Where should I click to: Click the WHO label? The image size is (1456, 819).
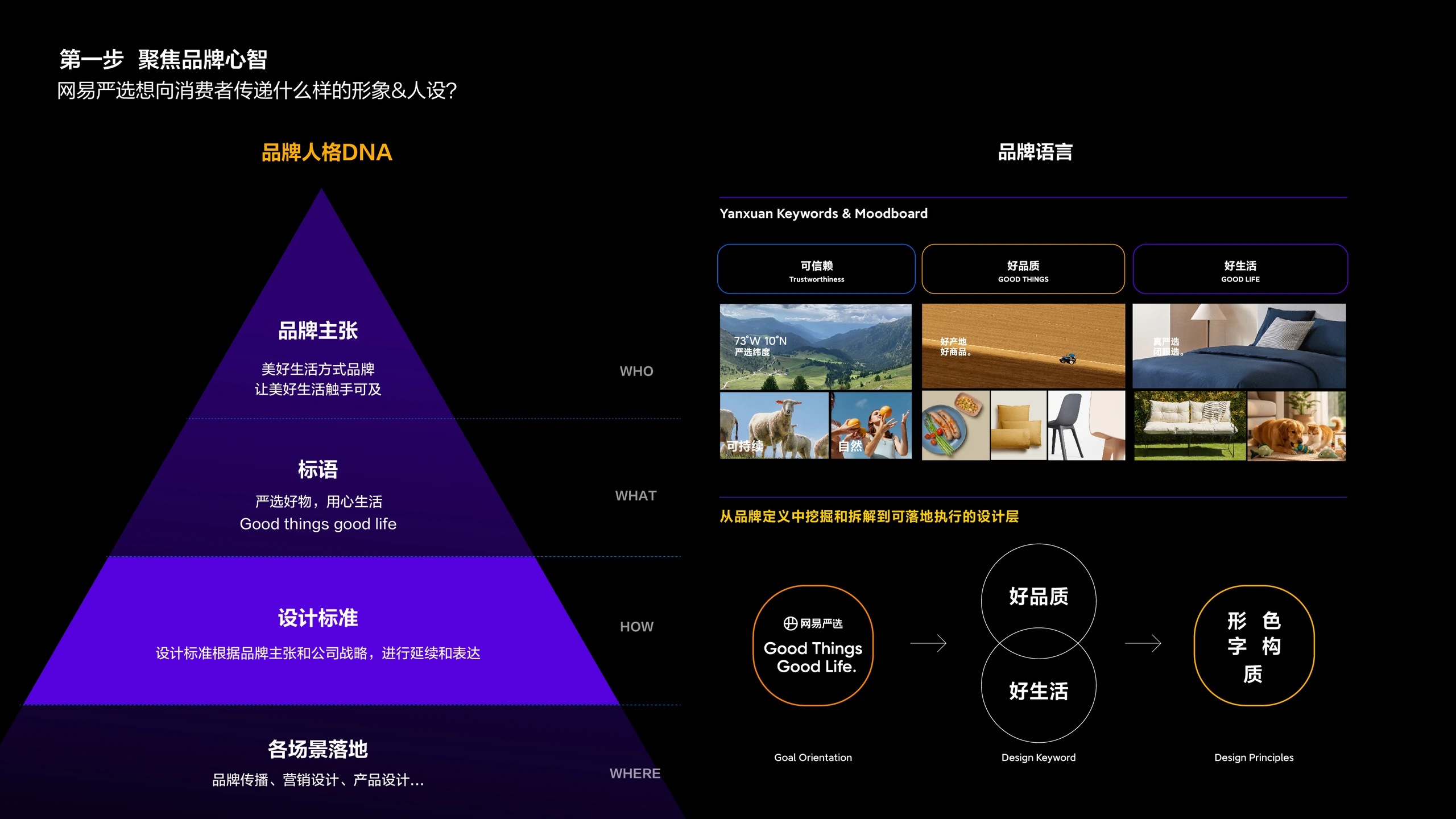tap(636, 371)
